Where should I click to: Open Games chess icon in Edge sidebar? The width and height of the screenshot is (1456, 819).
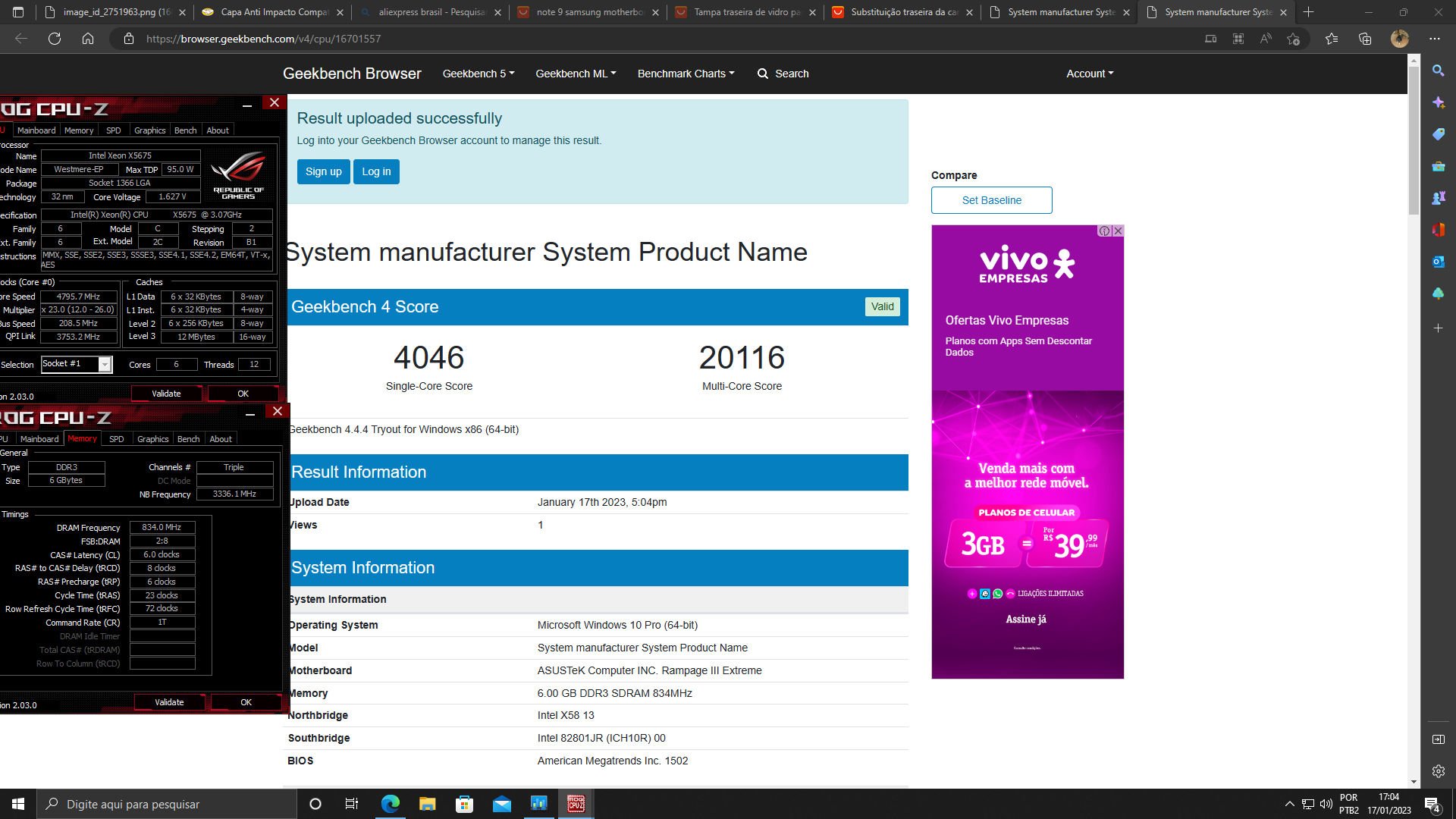pyautogui.click(x=1438, y=198)
